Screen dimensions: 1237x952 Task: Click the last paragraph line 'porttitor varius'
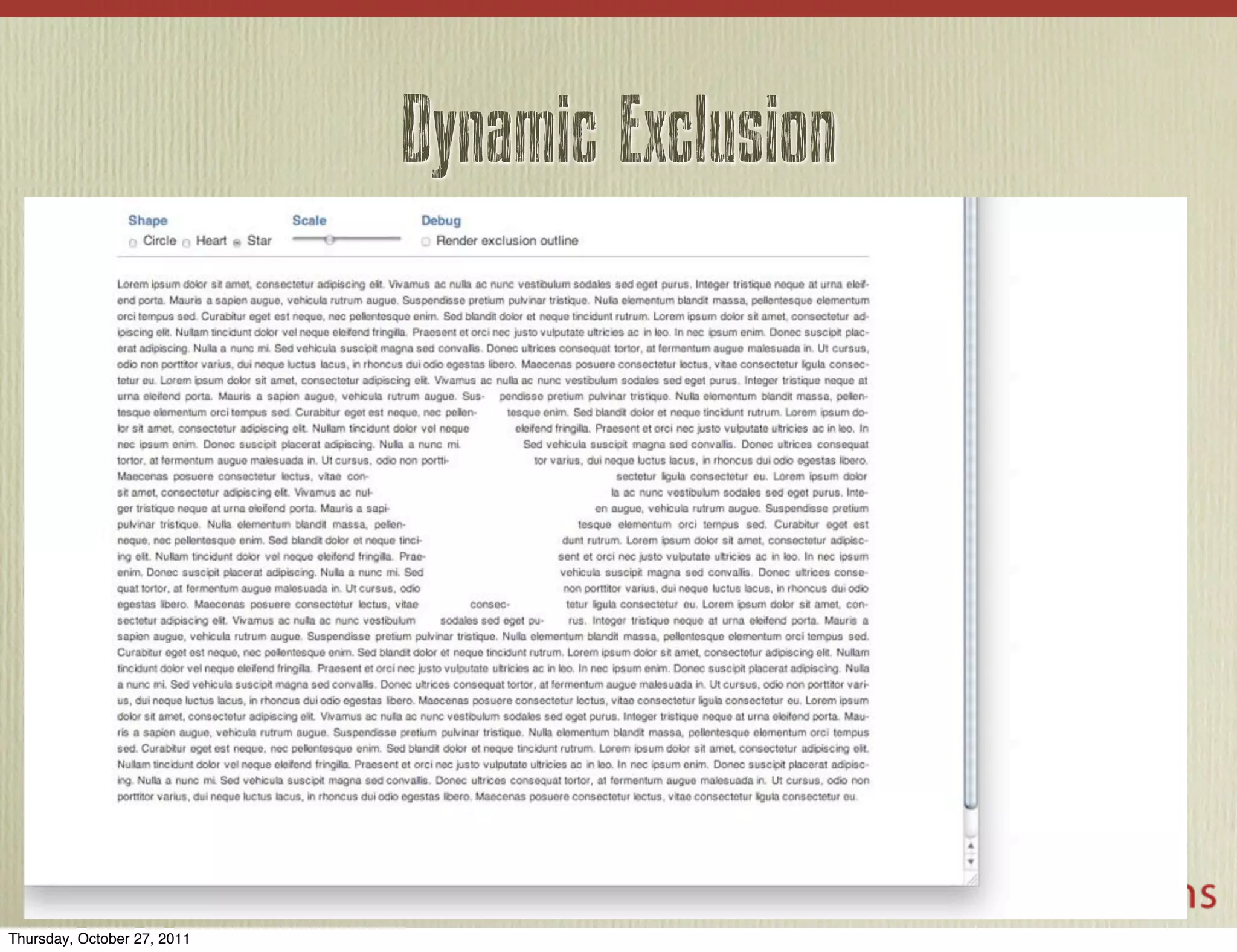(487, 796)
